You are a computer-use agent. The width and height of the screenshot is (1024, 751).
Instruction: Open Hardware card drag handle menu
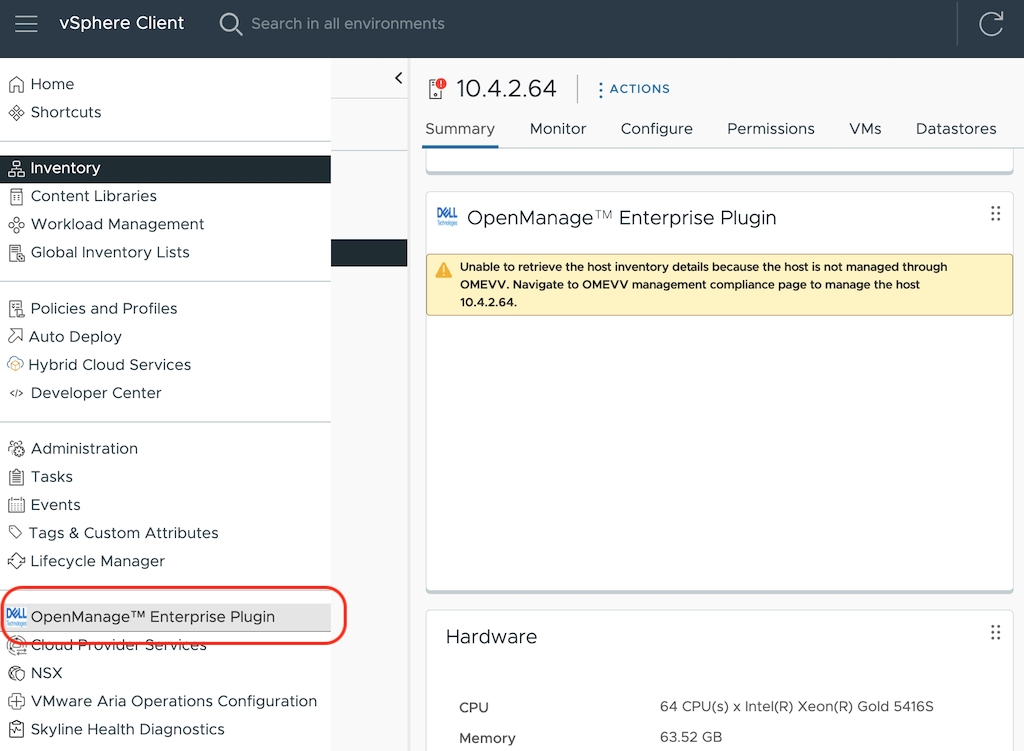tap(995, 633)
